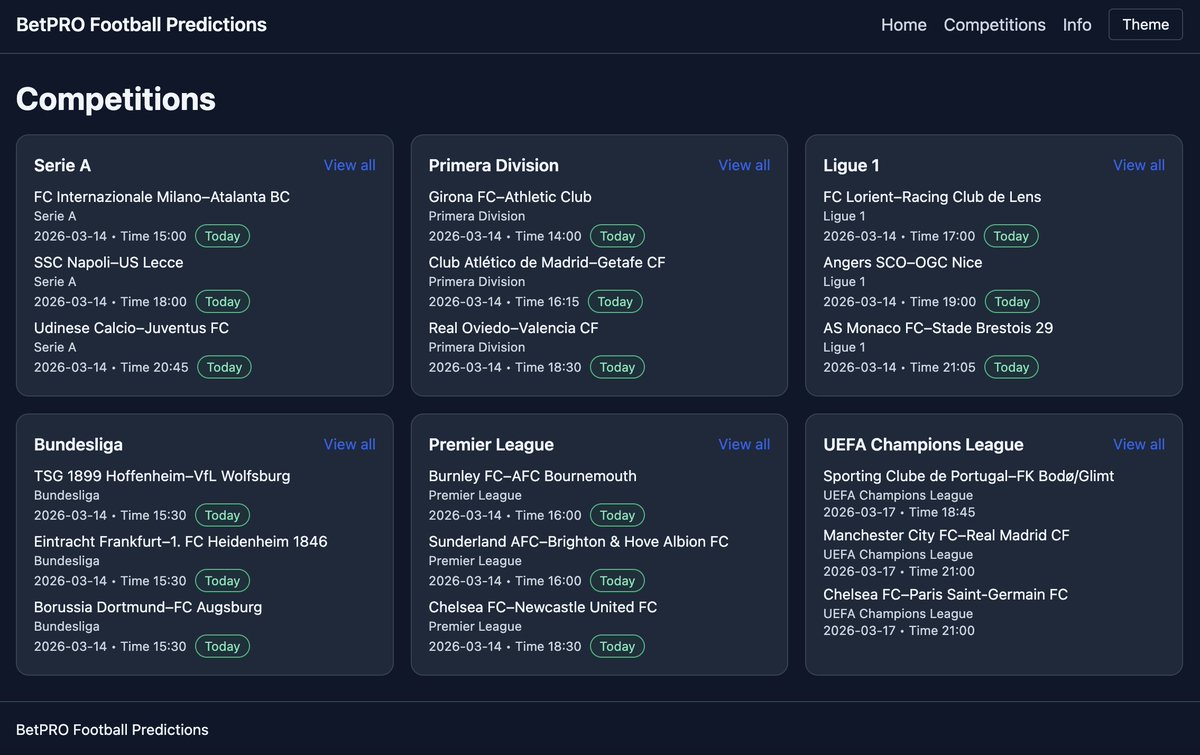Click the time 21:05 for Monaco match
1200x755 pixels.
pyautogui.click(x=957, y=367)
